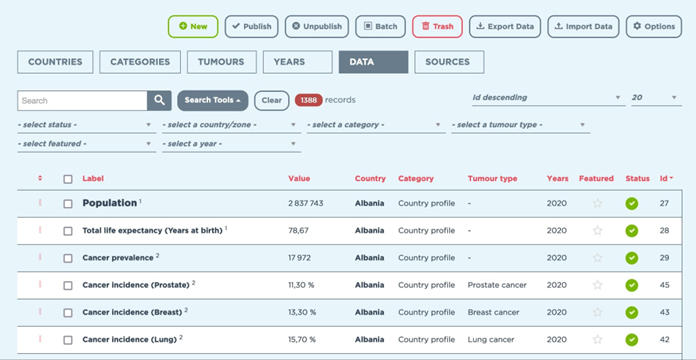Image resolution: width=696 pixels, height=360 pixels.
Task: Star Total life expectancy row as featured
Action: point(597,230)
